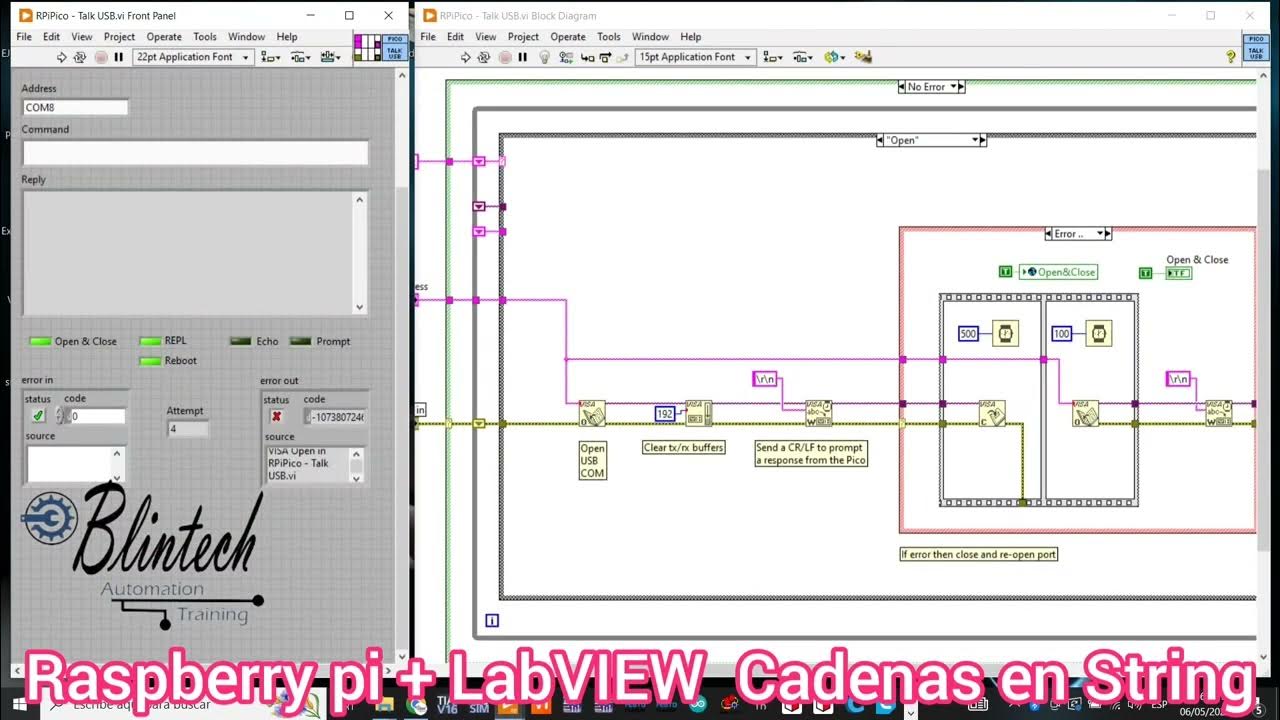Open File menu in Front Panel window

click(24, 37)
